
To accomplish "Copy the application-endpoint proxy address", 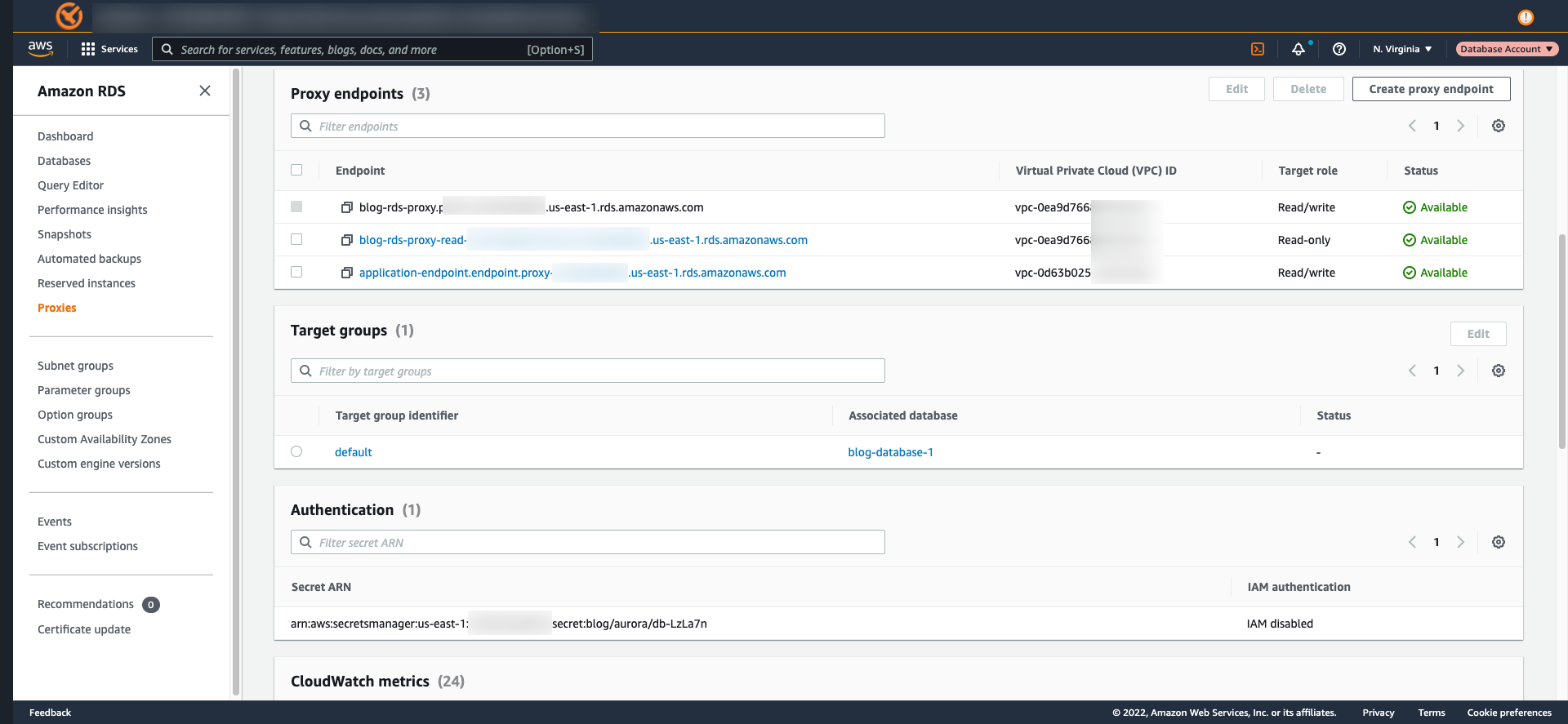I will coord(347,273).
